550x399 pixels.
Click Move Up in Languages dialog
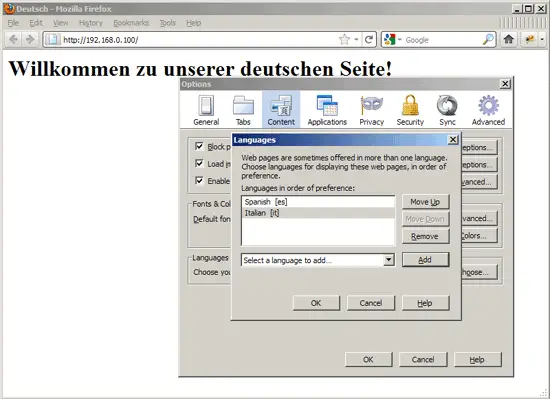point(425,202)
